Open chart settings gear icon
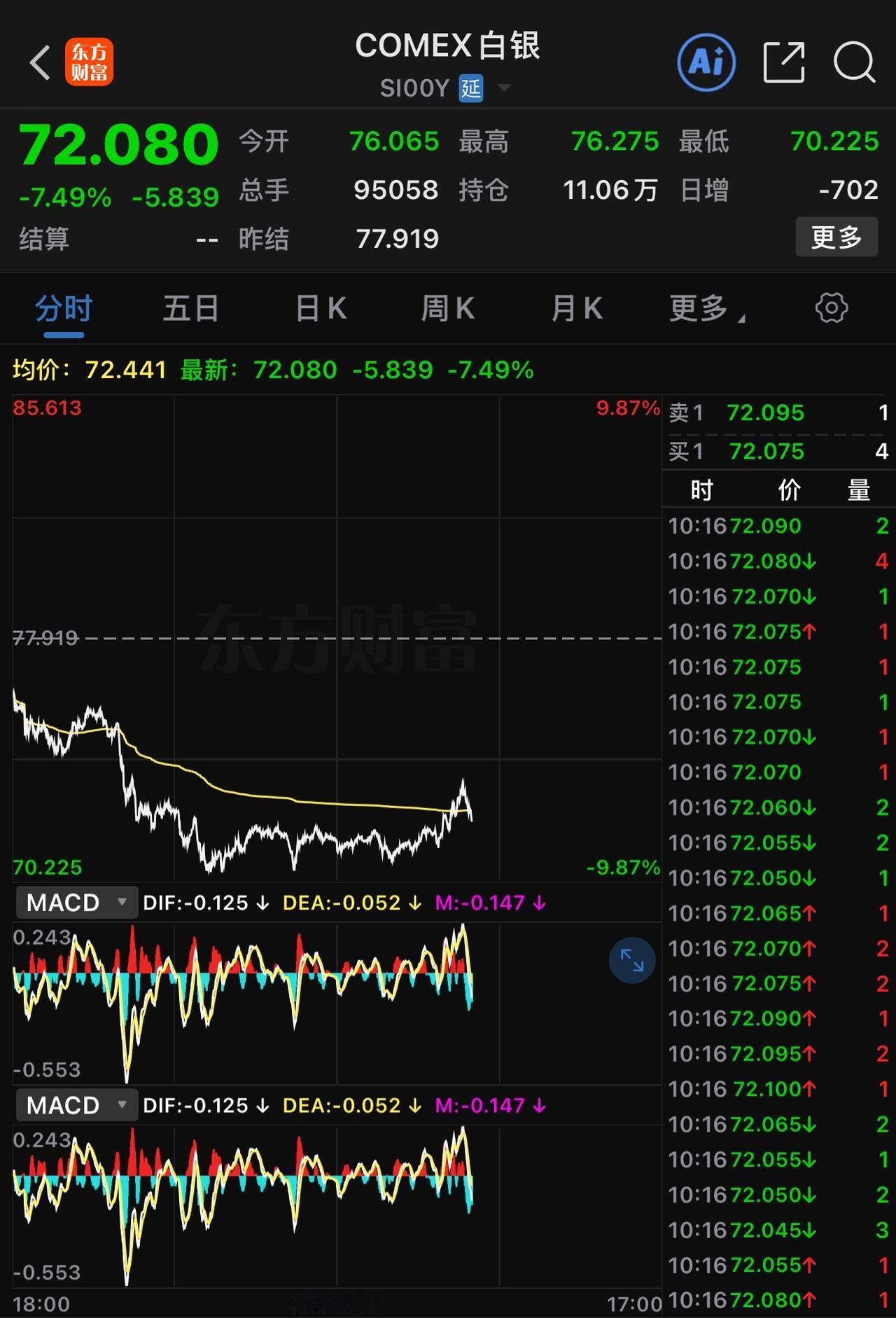The height and width of the screenshot is (1318, 896). click(x=832, y=308)
